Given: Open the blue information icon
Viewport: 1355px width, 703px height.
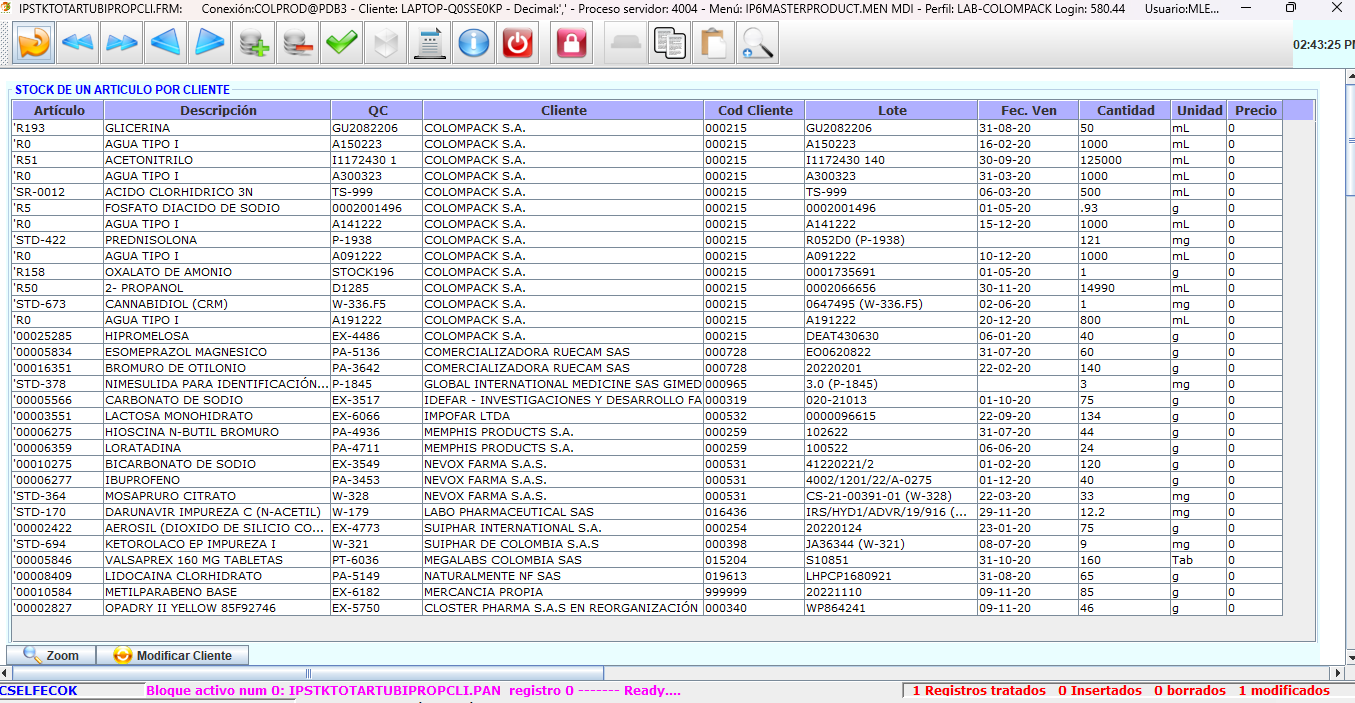Looking at the screenshot, I should coord(474,43).
